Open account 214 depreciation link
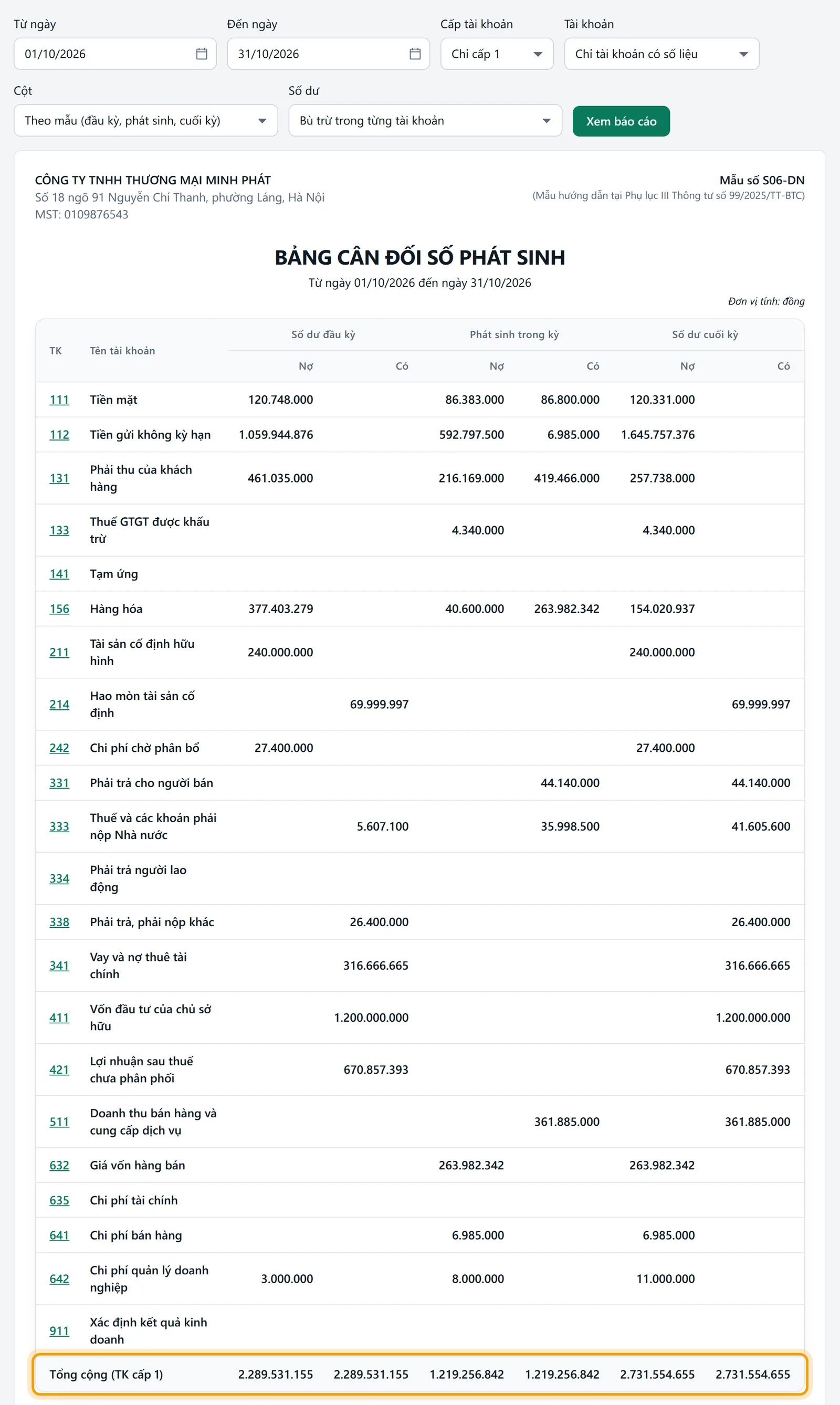Viewport: 840px width, 1405px height. [59, 705]
